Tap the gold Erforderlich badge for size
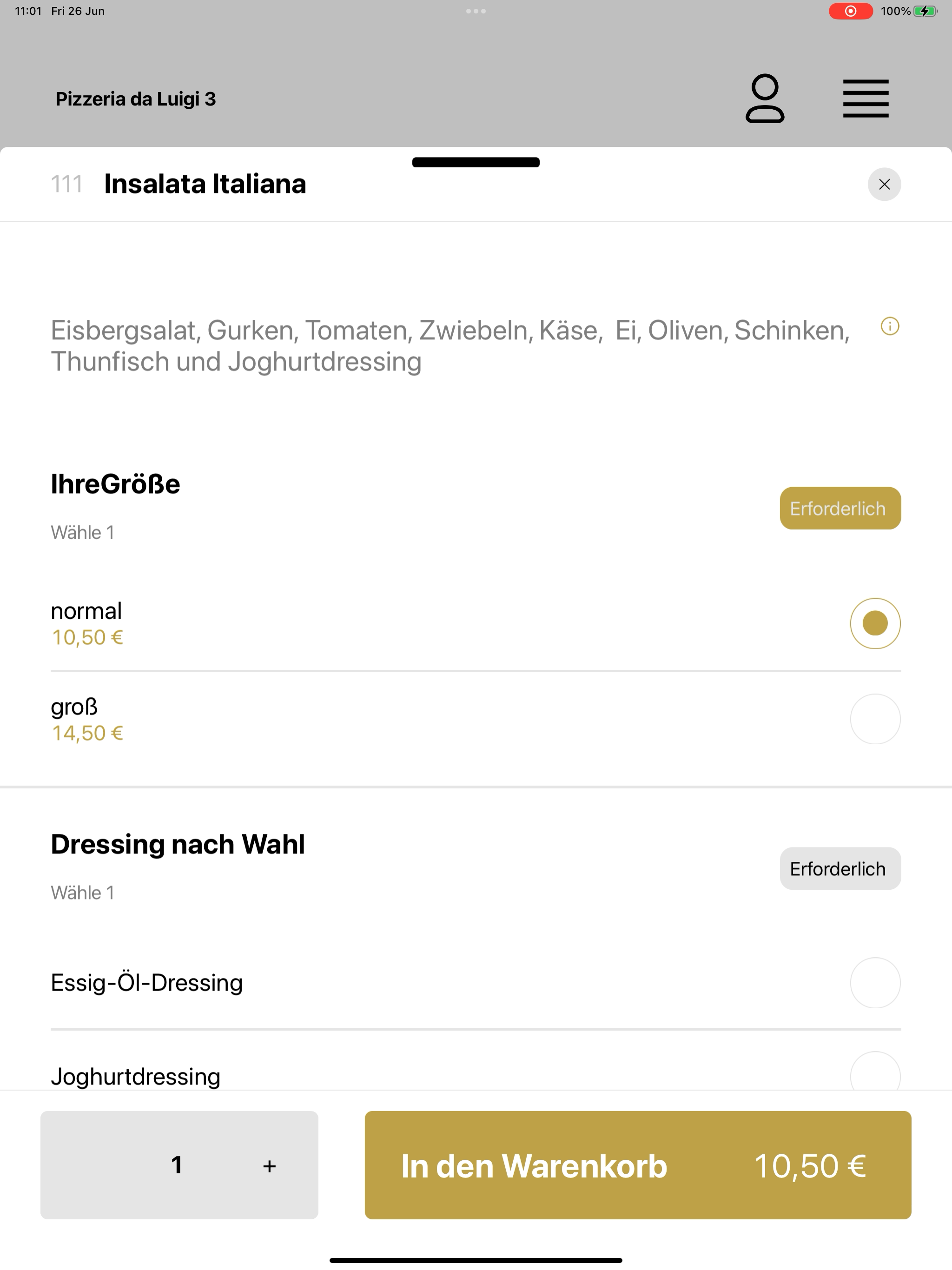952x1270 pixels. [840, 508]
